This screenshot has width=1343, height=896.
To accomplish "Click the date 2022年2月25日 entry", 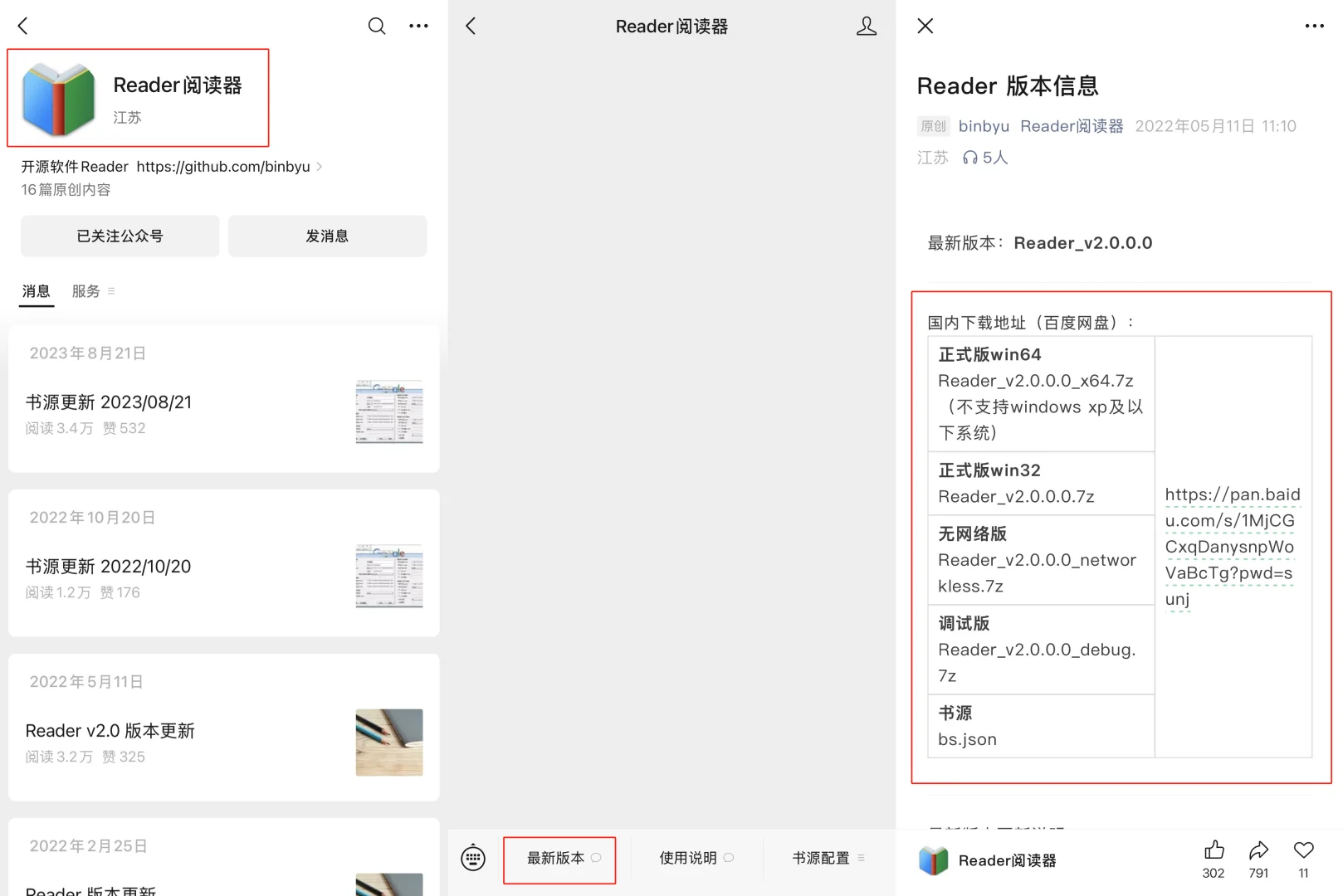I will 89,845.
